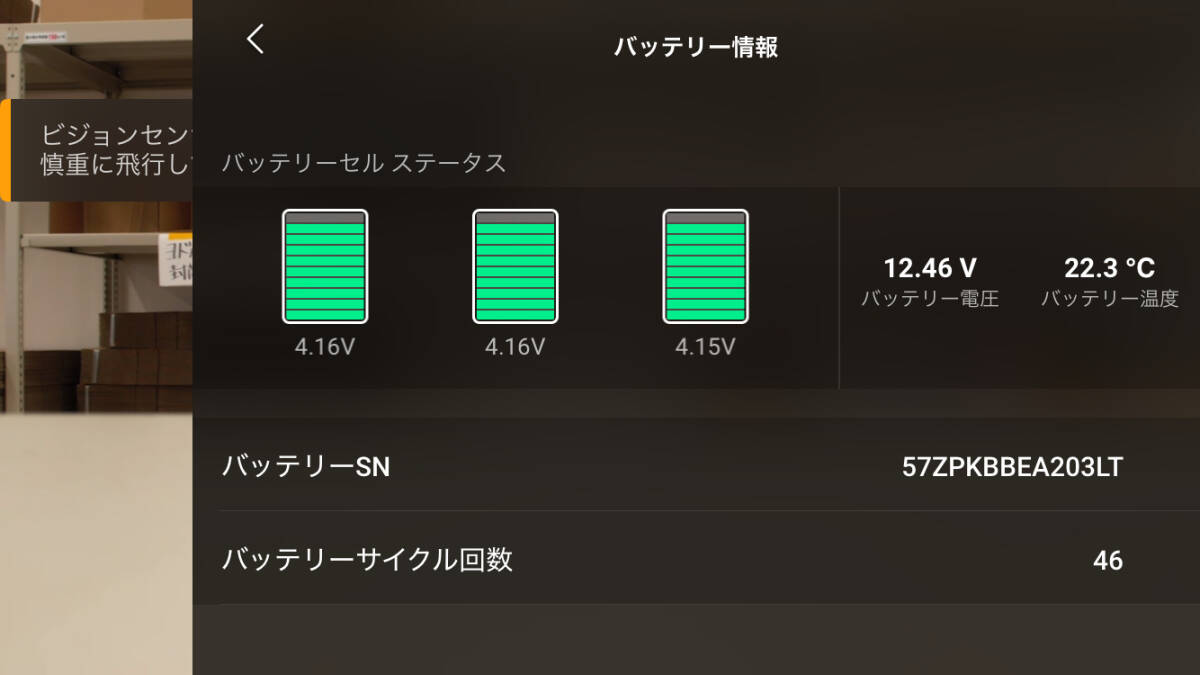Tap the back chevron to exit battery info

[255, 40]
